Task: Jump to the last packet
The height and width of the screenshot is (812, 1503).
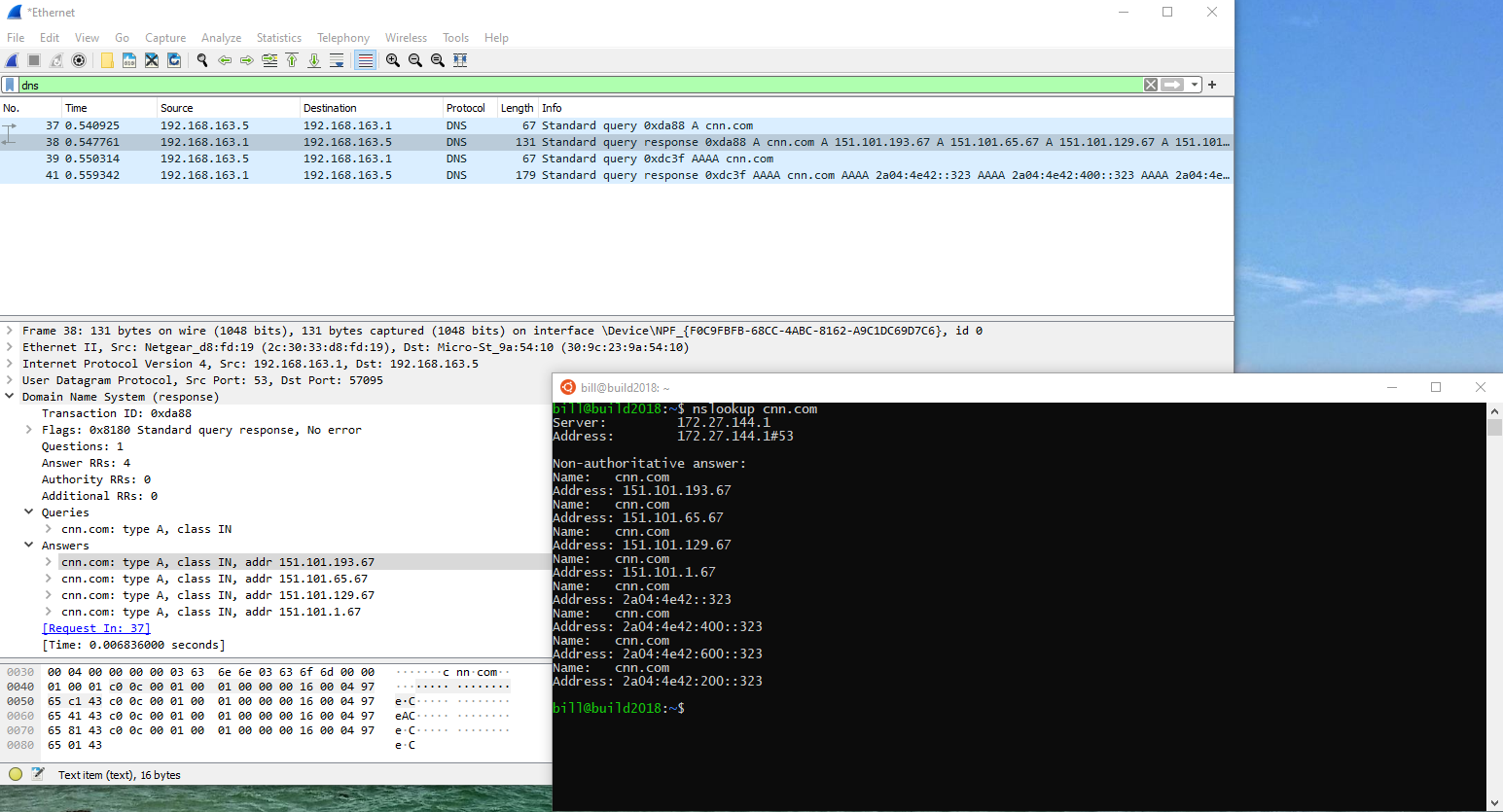Action: (314, 60)
